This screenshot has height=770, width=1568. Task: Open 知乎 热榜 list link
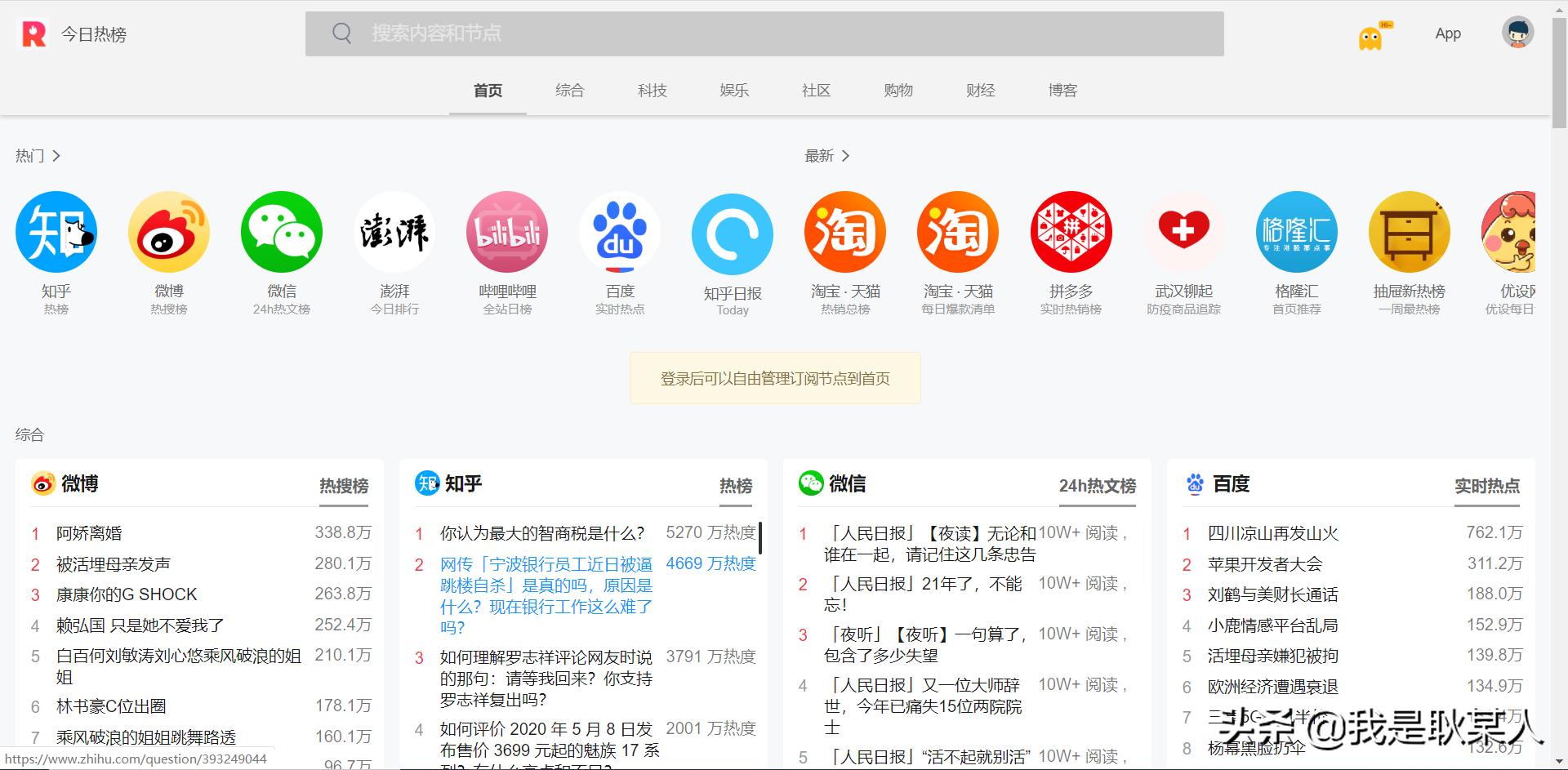point(736,486)
